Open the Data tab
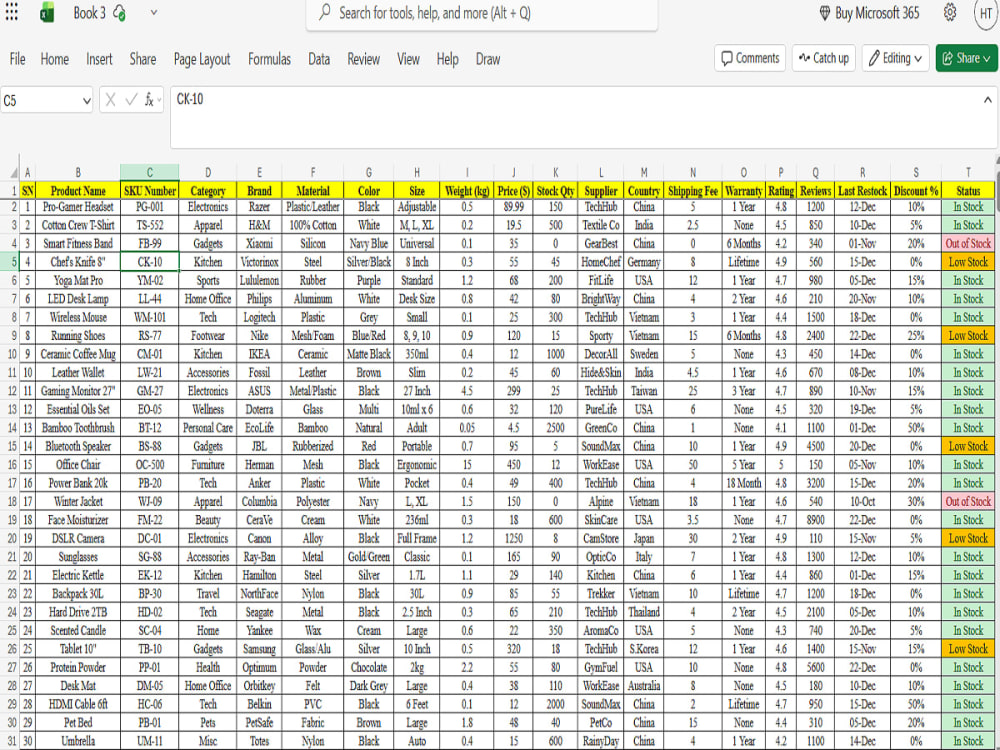 tap(319, 59)
